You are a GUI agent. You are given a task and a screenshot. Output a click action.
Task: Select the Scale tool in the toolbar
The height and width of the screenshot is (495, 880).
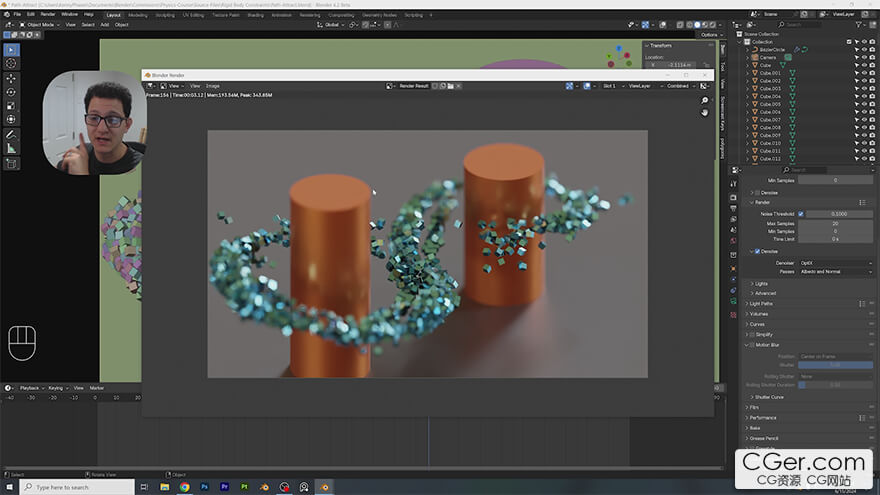coord(11,105)
